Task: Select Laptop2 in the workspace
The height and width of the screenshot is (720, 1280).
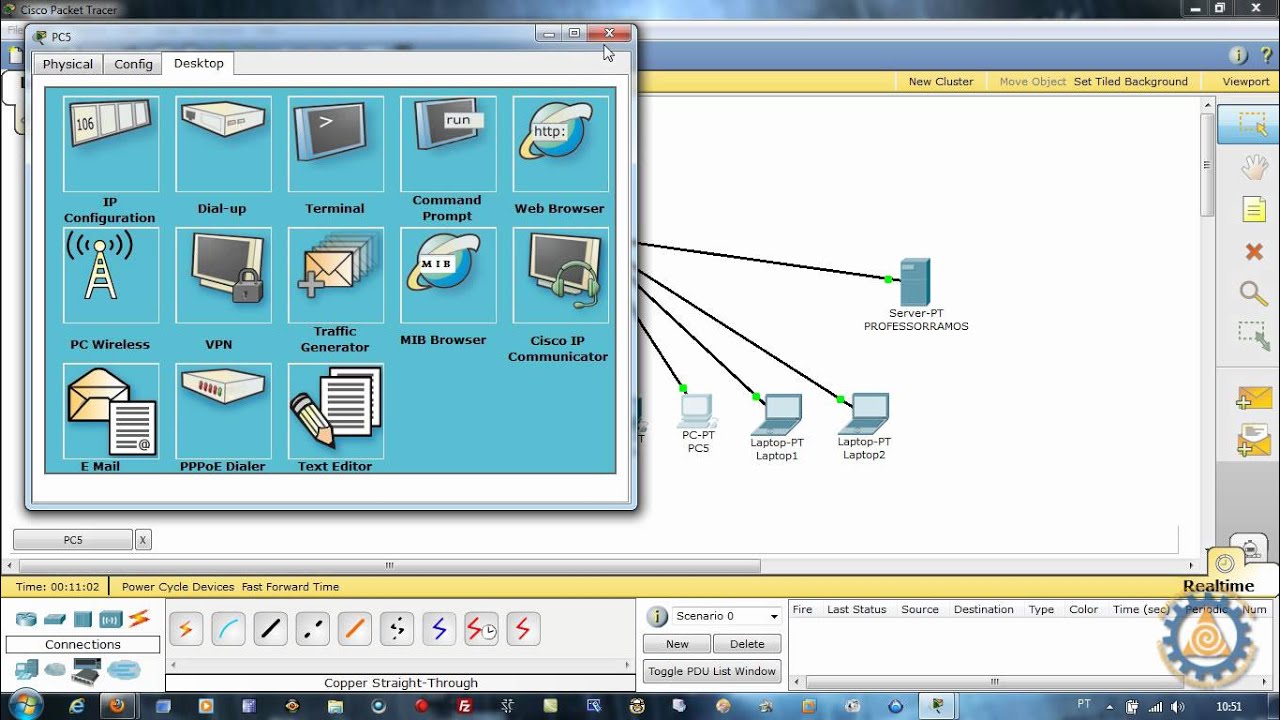Action: click(865, 413)
